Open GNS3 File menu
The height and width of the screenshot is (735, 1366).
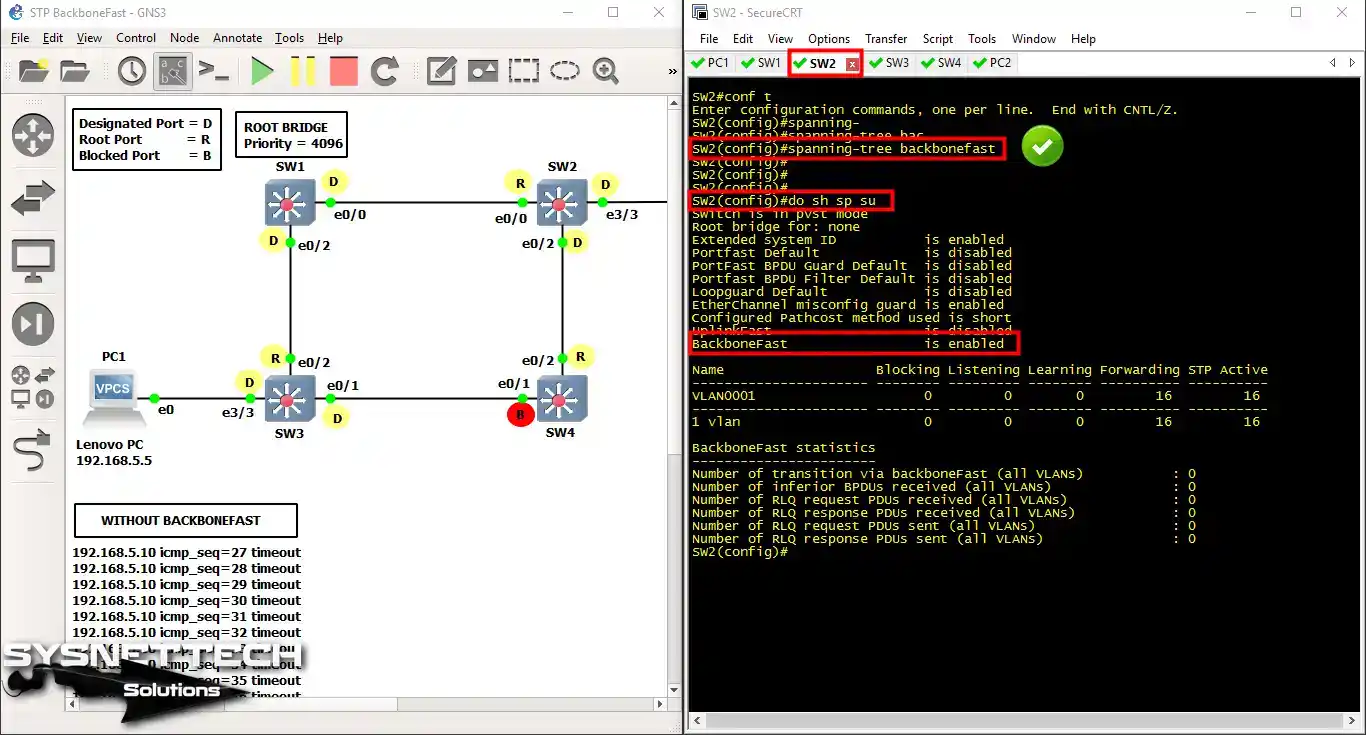20,38
